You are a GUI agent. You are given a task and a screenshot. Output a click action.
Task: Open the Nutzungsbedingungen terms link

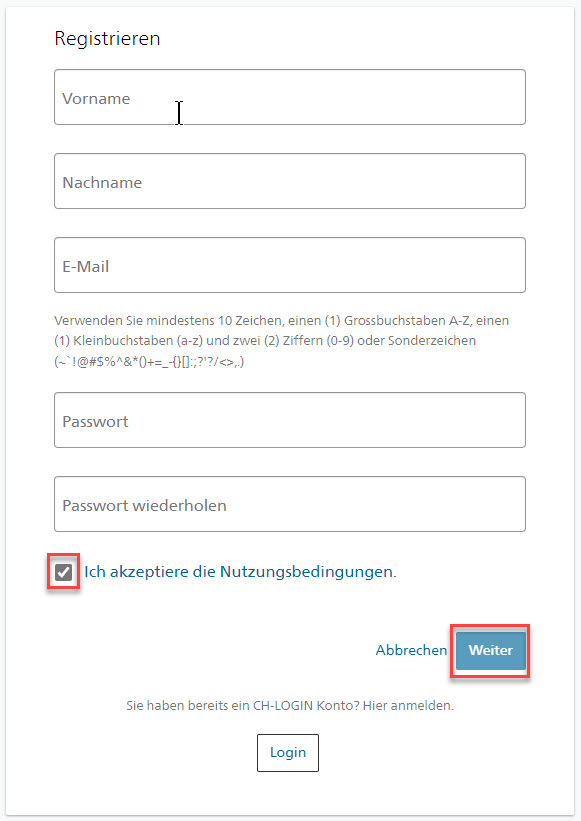pos(308,572)
